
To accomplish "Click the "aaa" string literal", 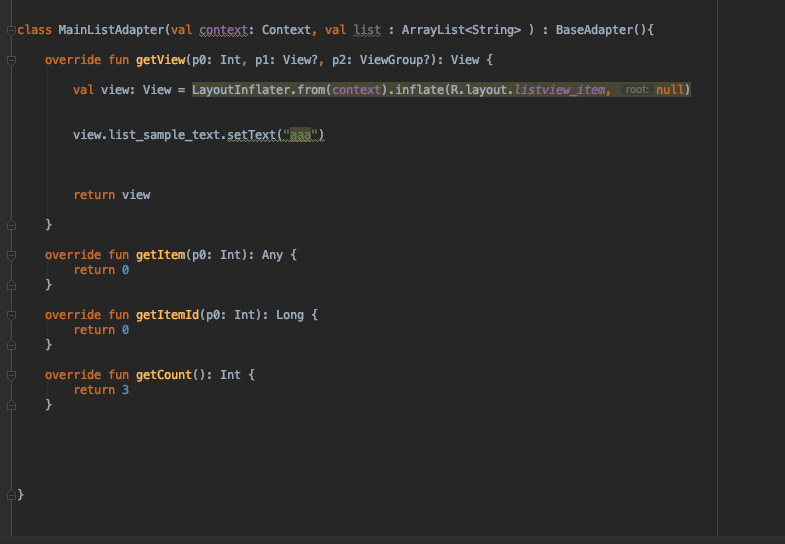I will (300, 135).
